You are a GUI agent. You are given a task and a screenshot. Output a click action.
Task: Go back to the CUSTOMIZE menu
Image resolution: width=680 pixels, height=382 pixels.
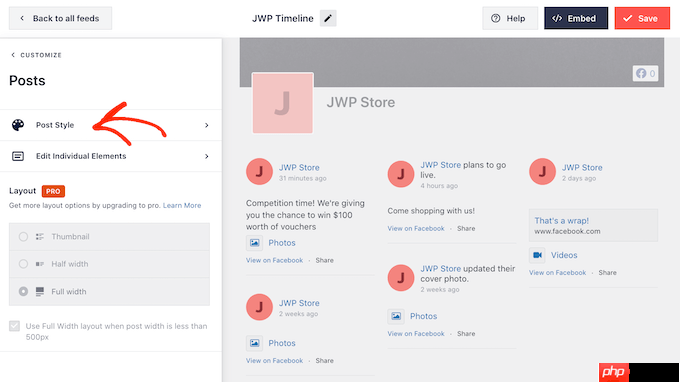[x=36, y=55]
